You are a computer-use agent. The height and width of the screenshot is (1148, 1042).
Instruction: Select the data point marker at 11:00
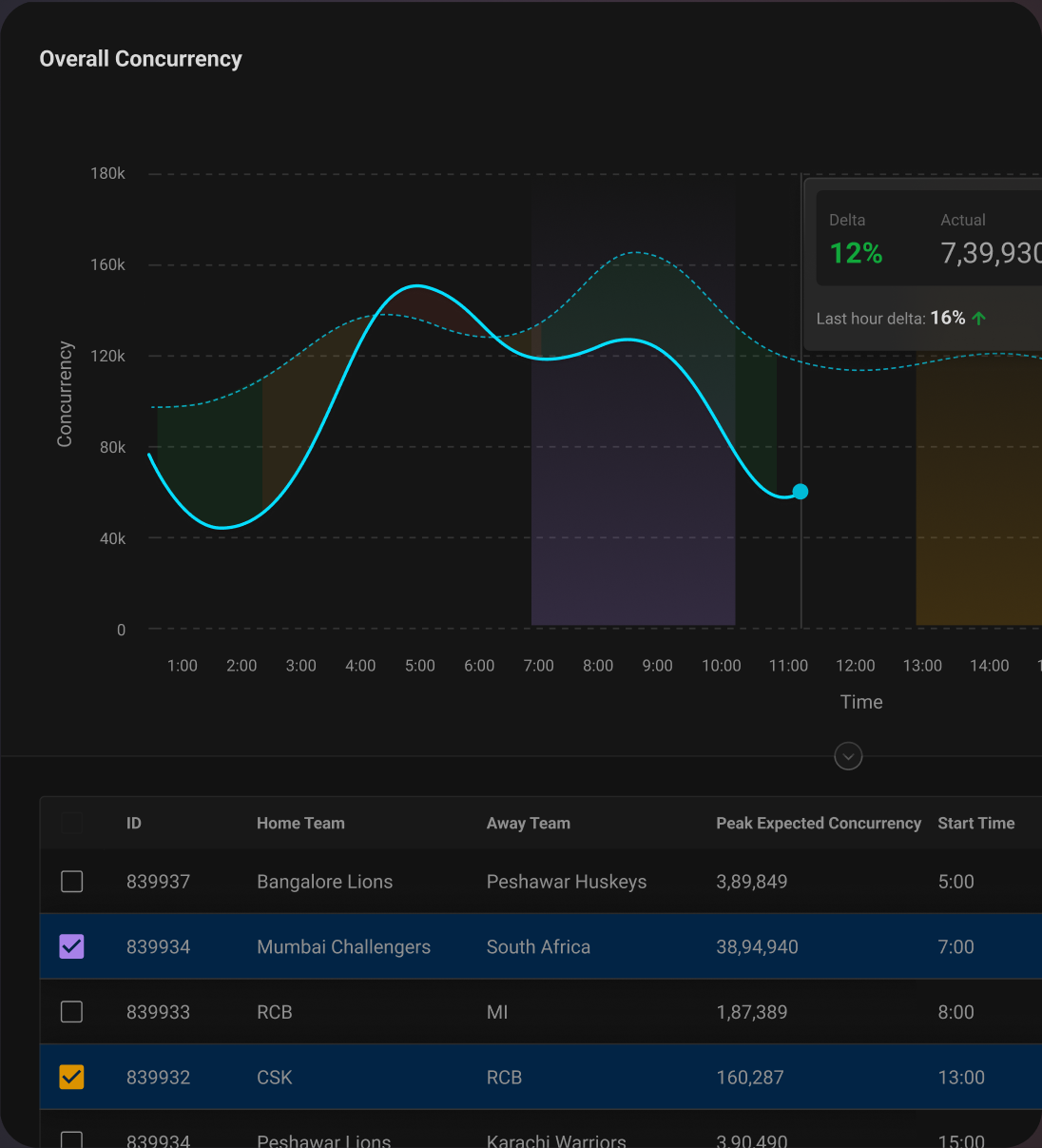(x=800, y=492)
